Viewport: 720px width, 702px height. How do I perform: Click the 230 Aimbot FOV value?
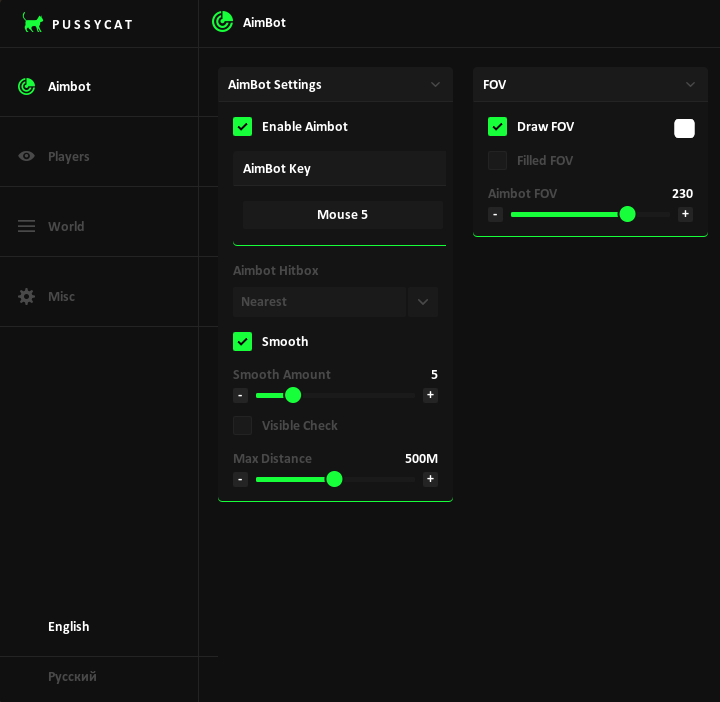coord(682,194)
